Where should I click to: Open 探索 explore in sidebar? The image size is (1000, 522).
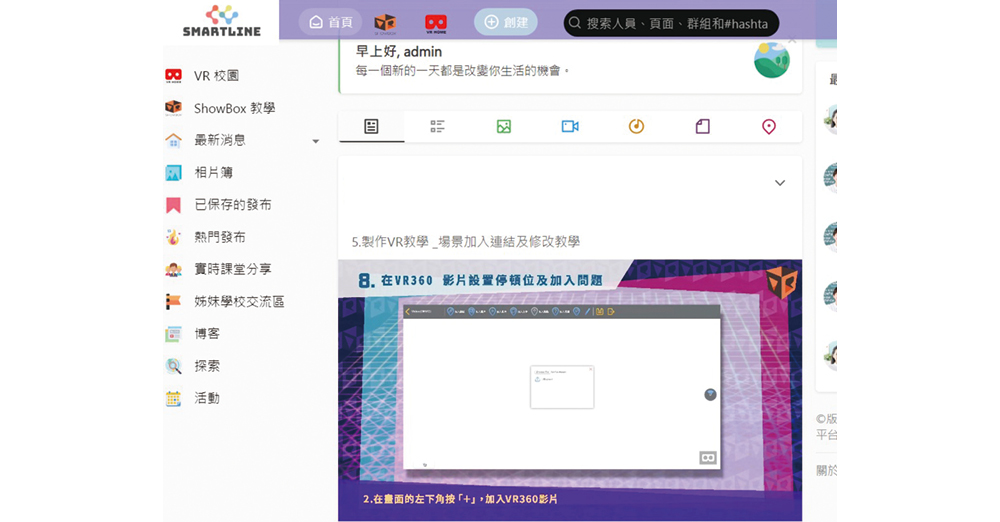tap(207, 366)
